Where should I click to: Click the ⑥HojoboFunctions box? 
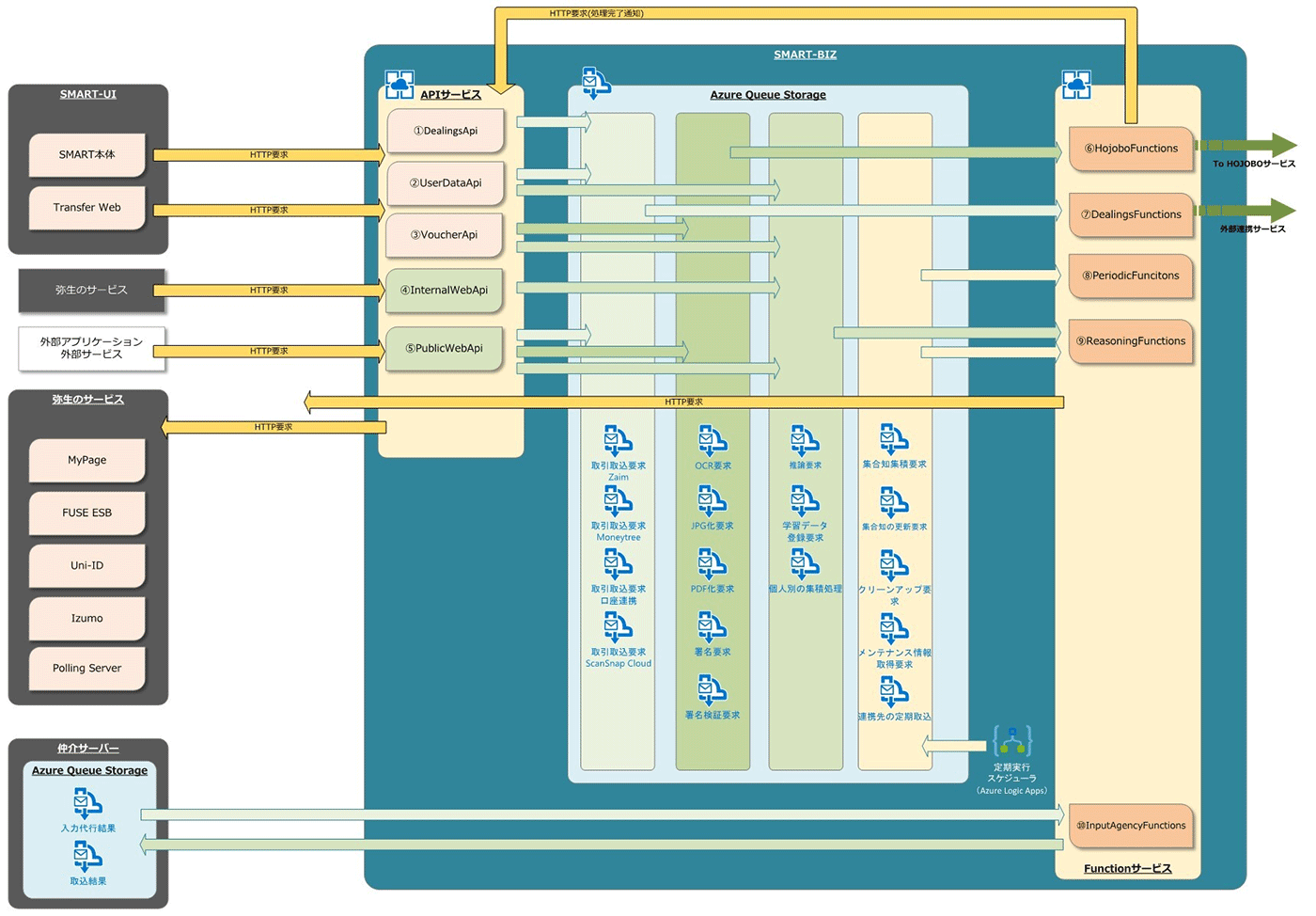click(1131, 149)
